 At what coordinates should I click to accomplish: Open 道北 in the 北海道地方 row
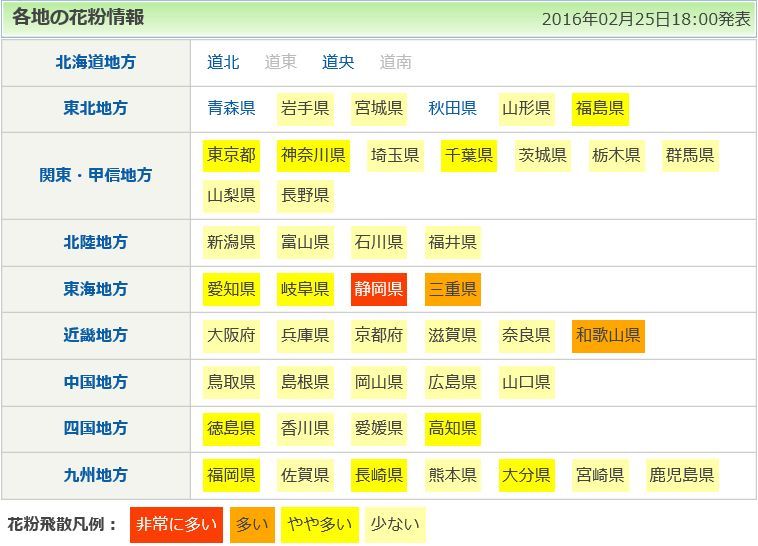point(223,62)
